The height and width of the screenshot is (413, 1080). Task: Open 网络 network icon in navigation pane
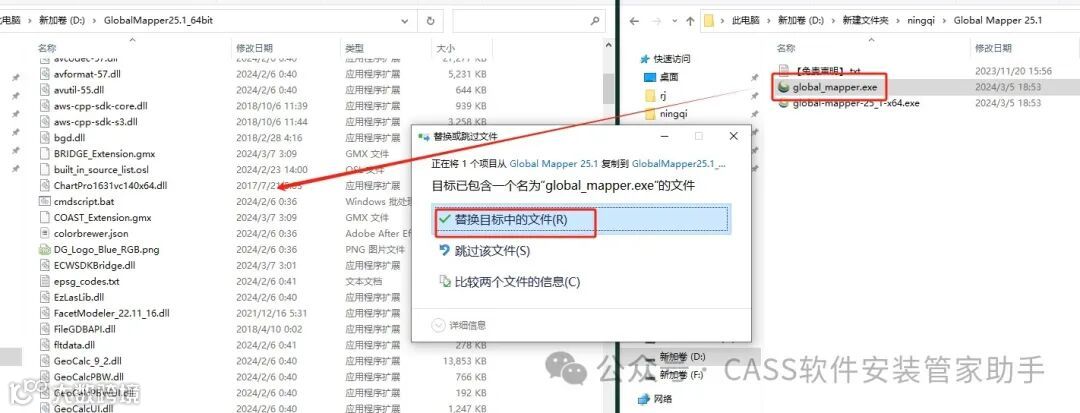point(645,399)
